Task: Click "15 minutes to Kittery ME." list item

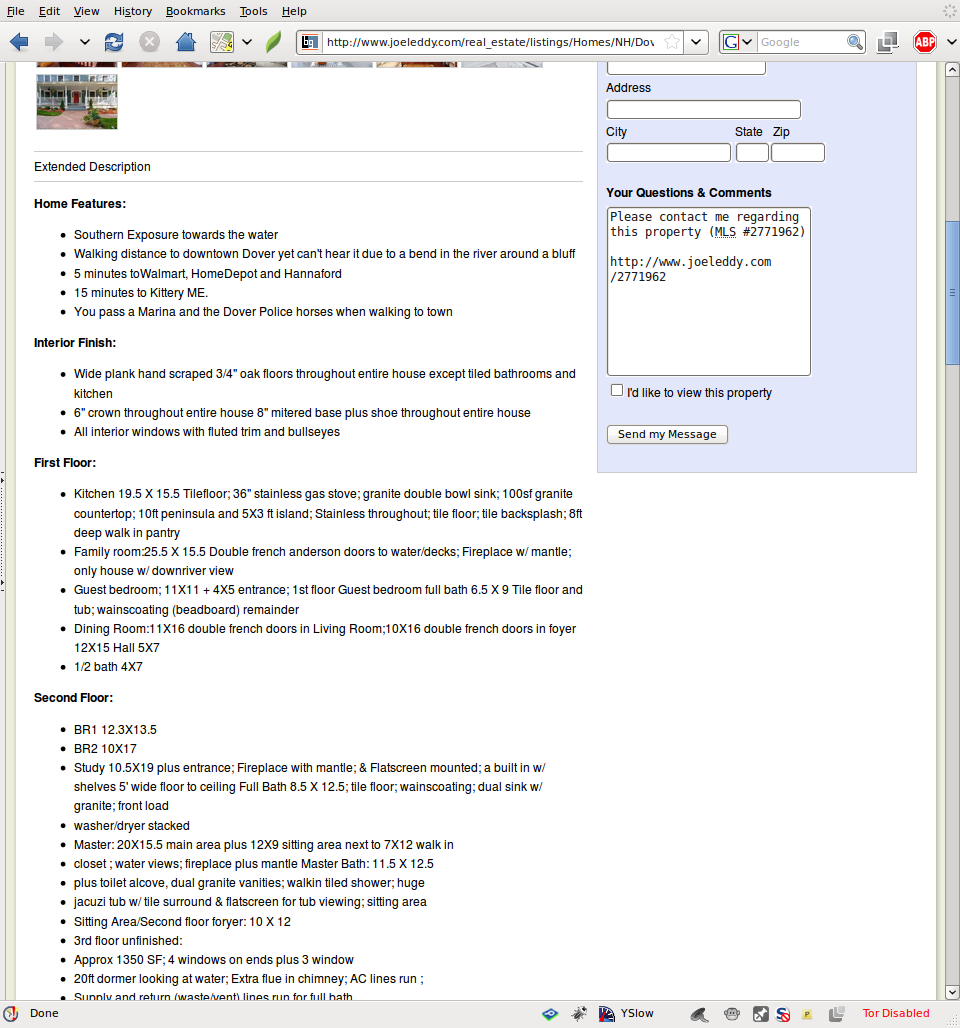Action: point(141,292)
